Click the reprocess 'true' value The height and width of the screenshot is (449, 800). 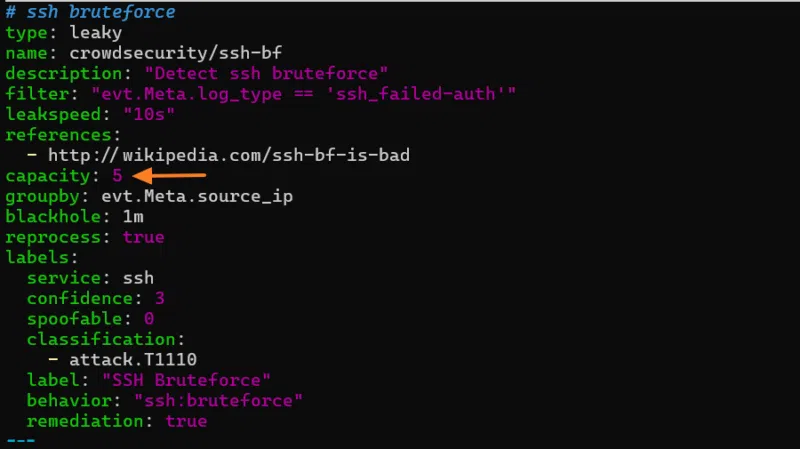pos(143,237)
